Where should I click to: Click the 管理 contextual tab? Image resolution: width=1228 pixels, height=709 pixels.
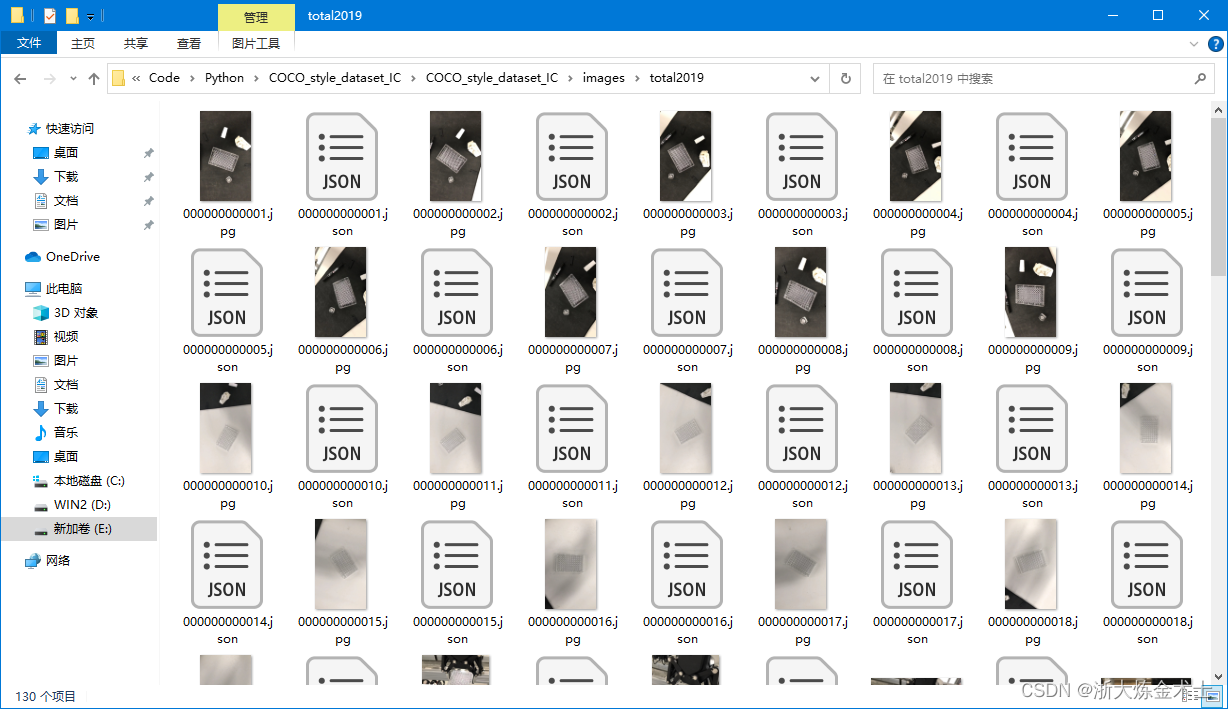click(256, 17)
